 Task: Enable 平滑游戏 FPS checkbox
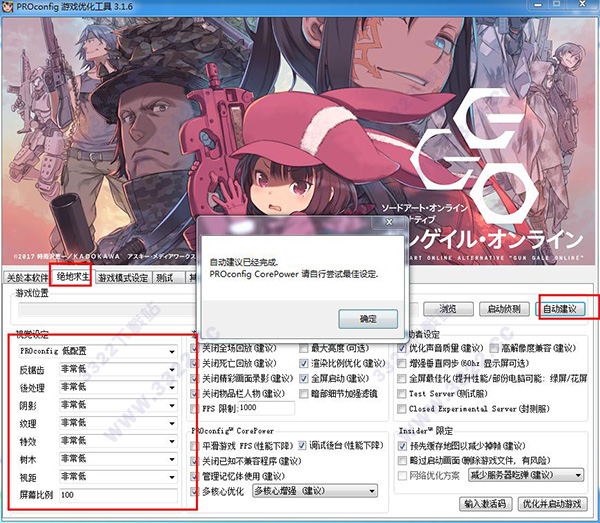pyautogui.click(x=194, y=446)
